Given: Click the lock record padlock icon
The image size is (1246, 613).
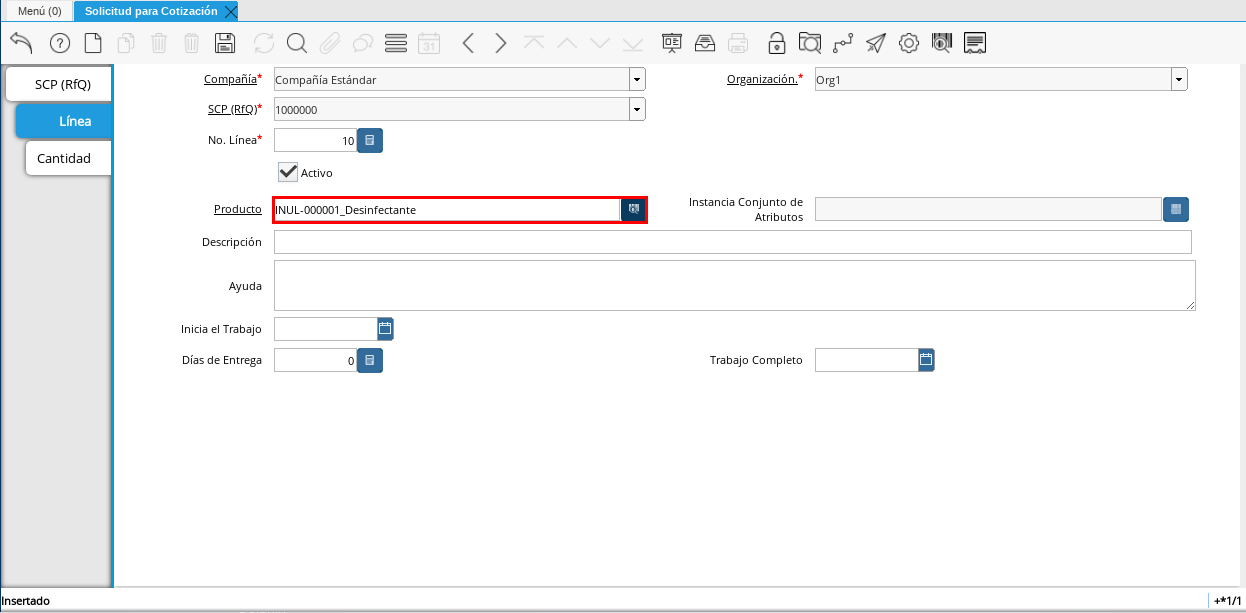Looking at the screenshot, I should point(777,43).
